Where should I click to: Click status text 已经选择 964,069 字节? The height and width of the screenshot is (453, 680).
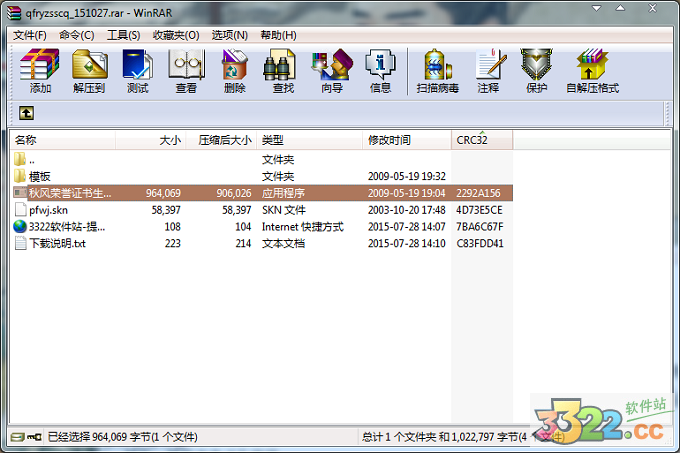pos(122,437)
